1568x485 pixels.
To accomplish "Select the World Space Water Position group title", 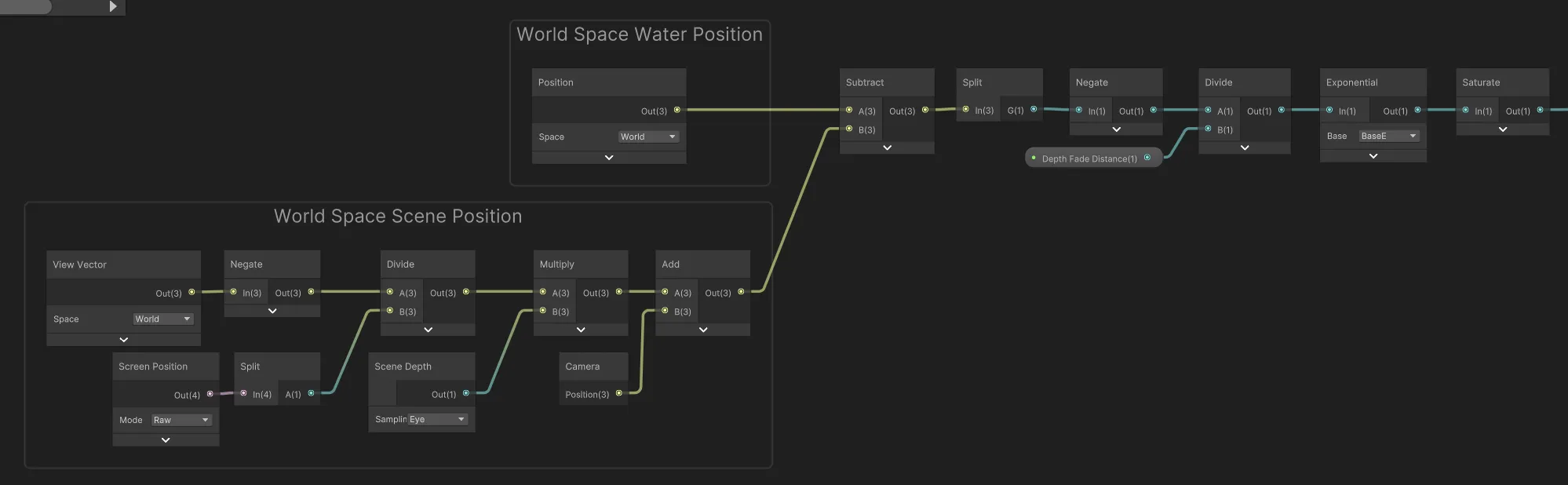I will coord(639,35).
